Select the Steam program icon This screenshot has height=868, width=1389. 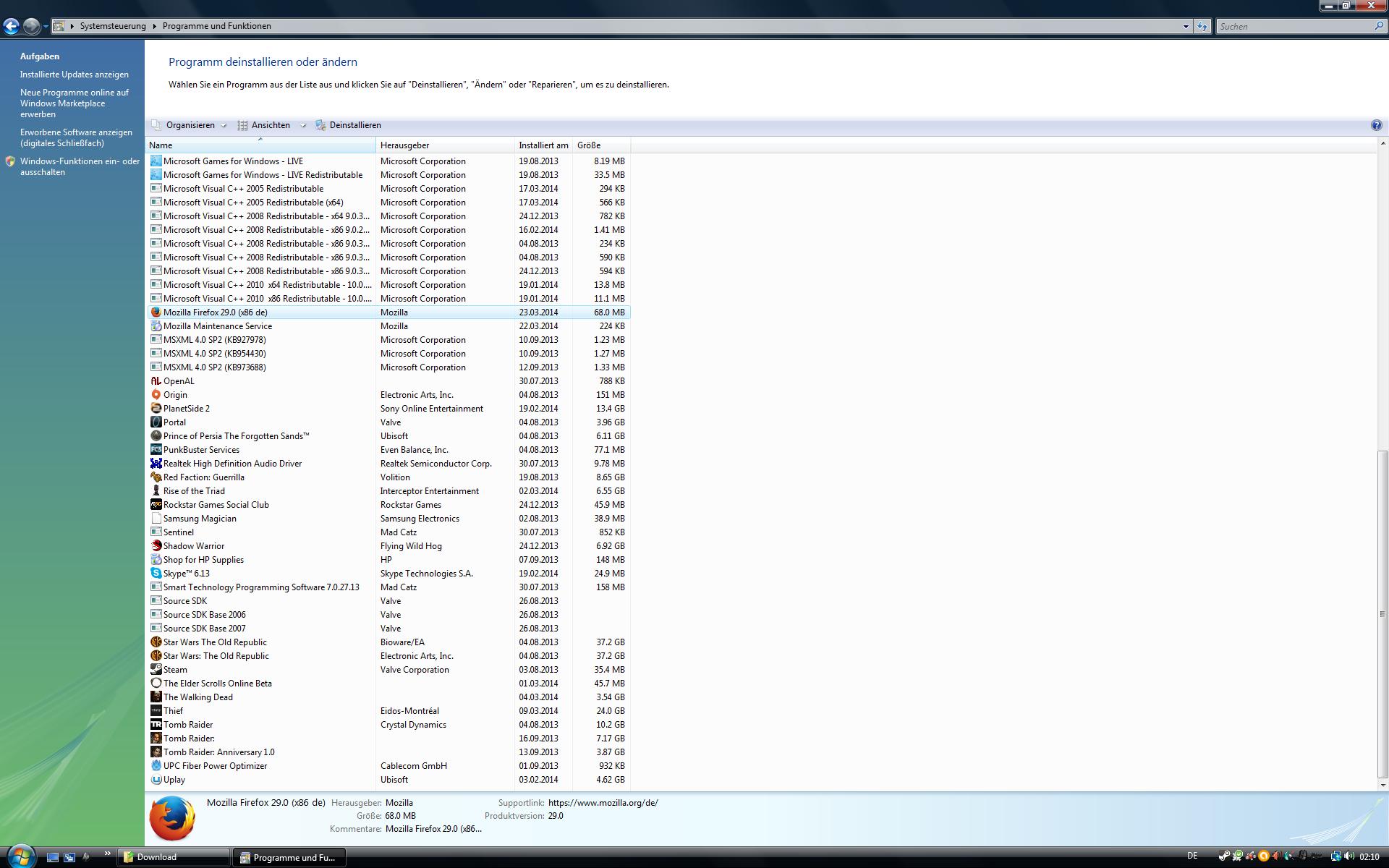[156, 670]
